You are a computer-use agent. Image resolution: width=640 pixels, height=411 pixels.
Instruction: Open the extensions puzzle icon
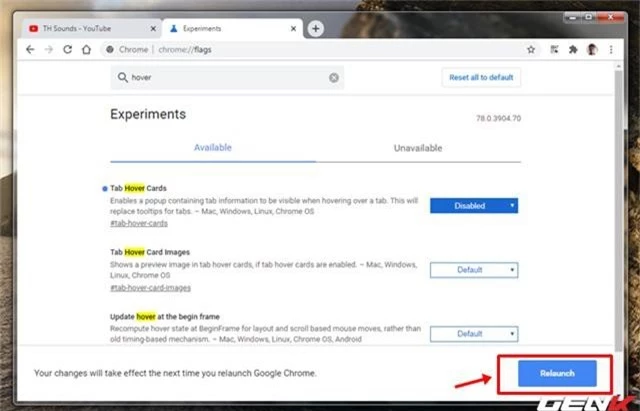point(573,49)
